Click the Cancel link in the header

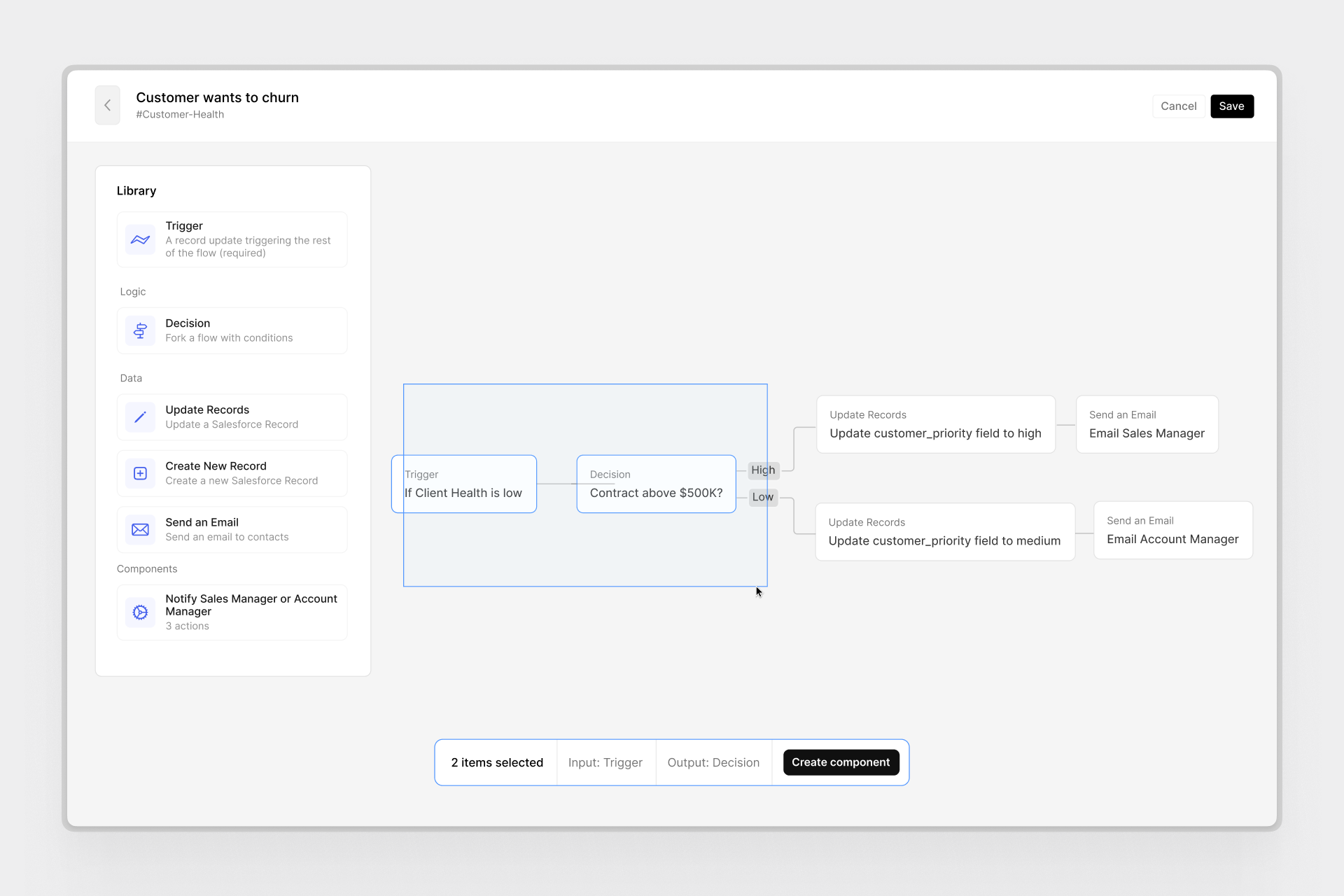tap(1177, 106)
